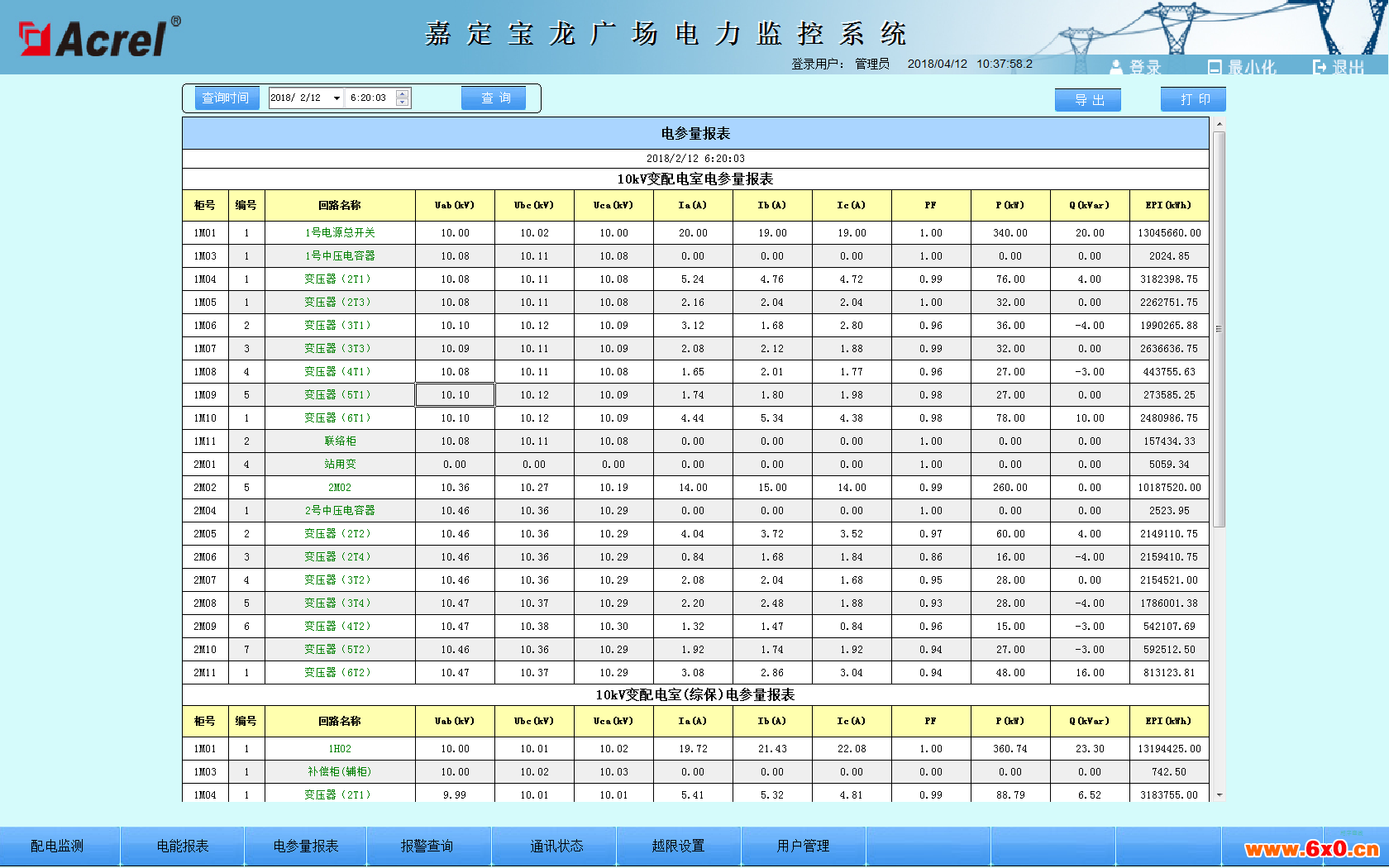Viewport: 1389px width, 868px height.
Task: Click the EPI value 13045660.00
Action: click(1169, 233)
